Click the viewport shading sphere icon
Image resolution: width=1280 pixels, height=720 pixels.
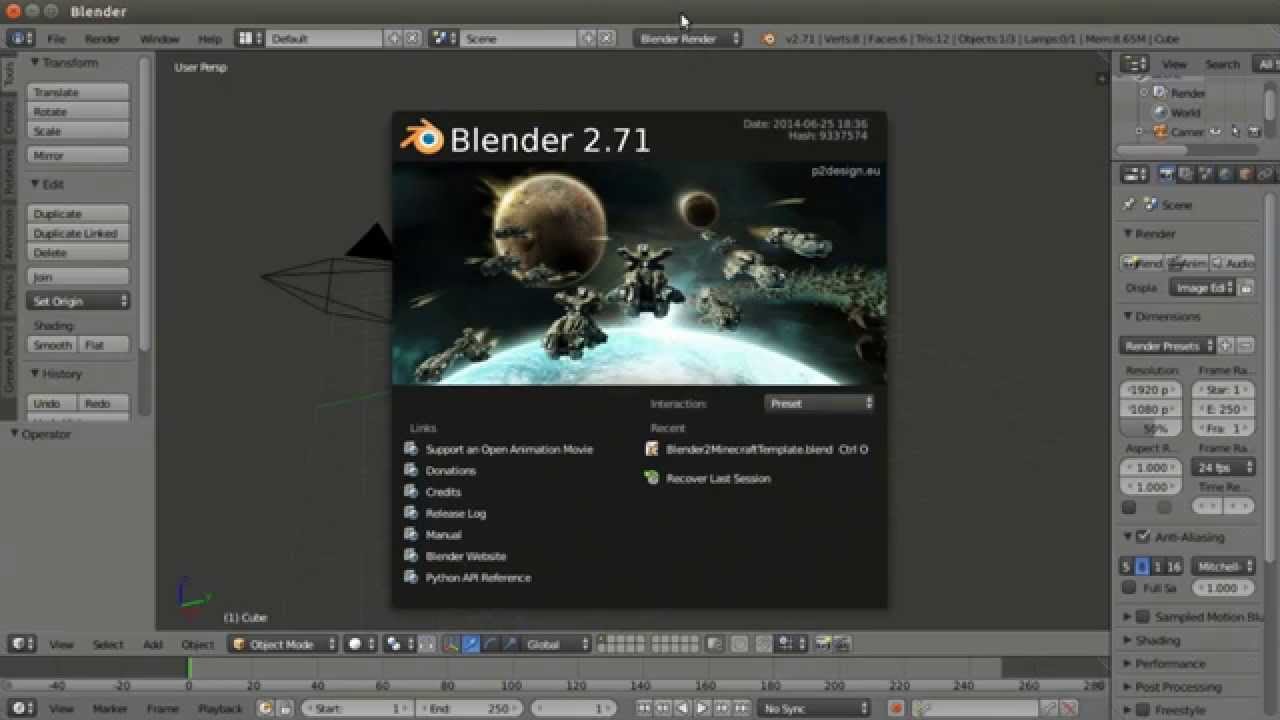point(360,644)
